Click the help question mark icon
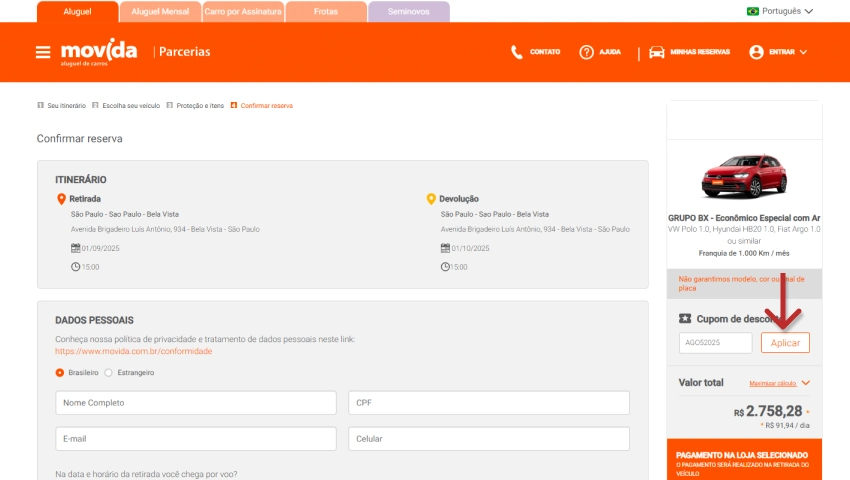The width and height of the screenshot is (850, 480). [x=586, y=52]
